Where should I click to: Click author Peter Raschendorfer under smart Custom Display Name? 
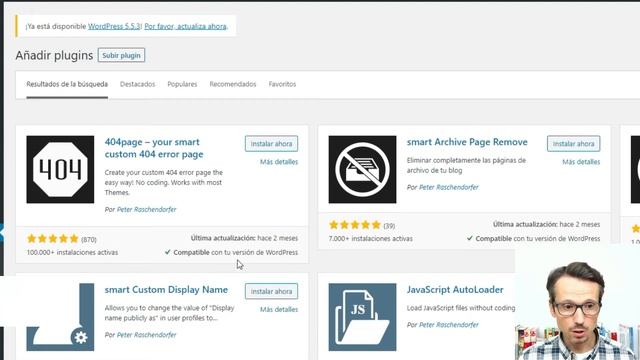147,335
